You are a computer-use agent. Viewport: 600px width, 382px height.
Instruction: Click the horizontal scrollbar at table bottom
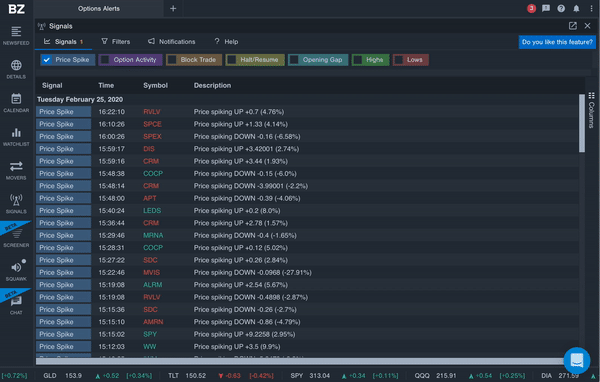click(x=299, y=361)
